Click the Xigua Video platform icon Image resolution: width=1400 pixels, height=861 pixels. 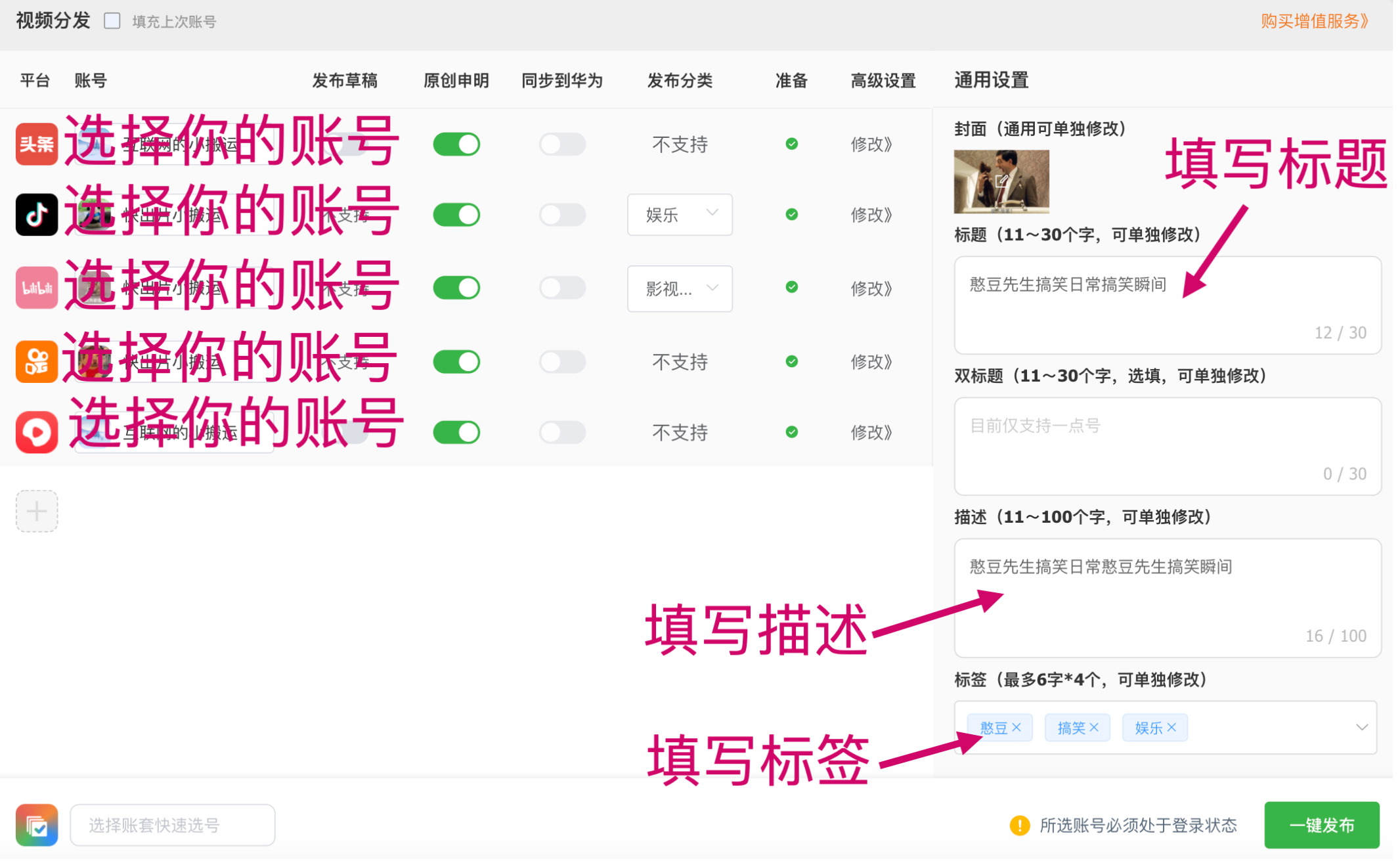(37, 432)
